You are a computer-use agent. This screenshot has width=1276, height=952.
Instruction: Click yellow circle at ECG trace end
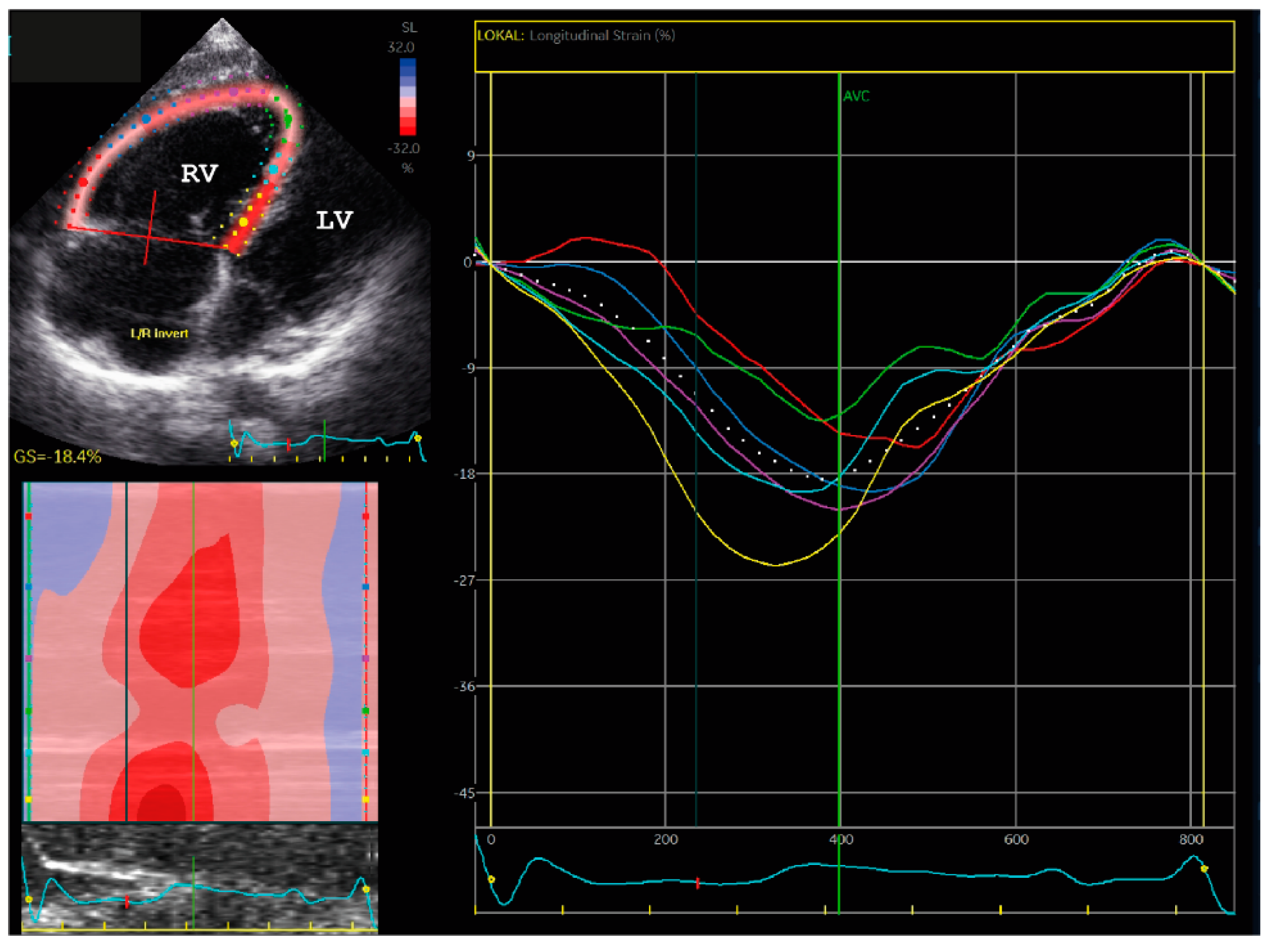pyautogui.click(x=1204, y=868)
